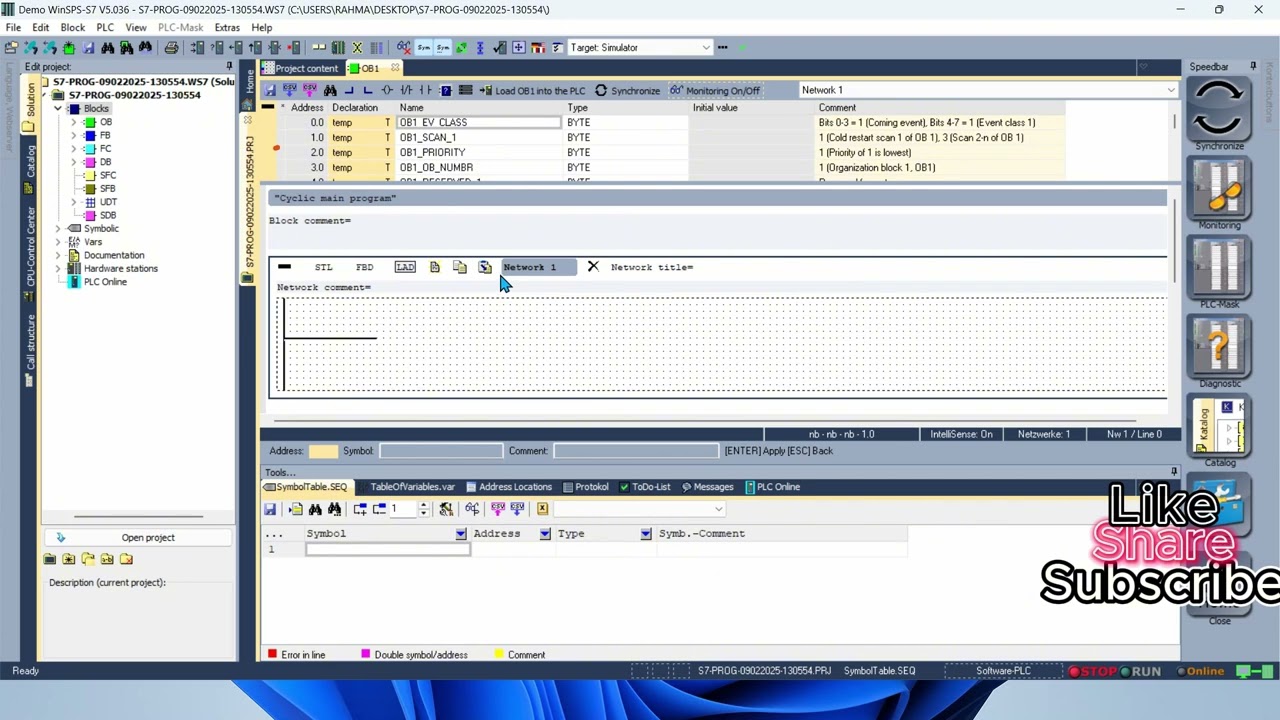Switch to Messages tab
This screenshot has height=720, width=1280.
pyautogui.click(x=707, y=487)
